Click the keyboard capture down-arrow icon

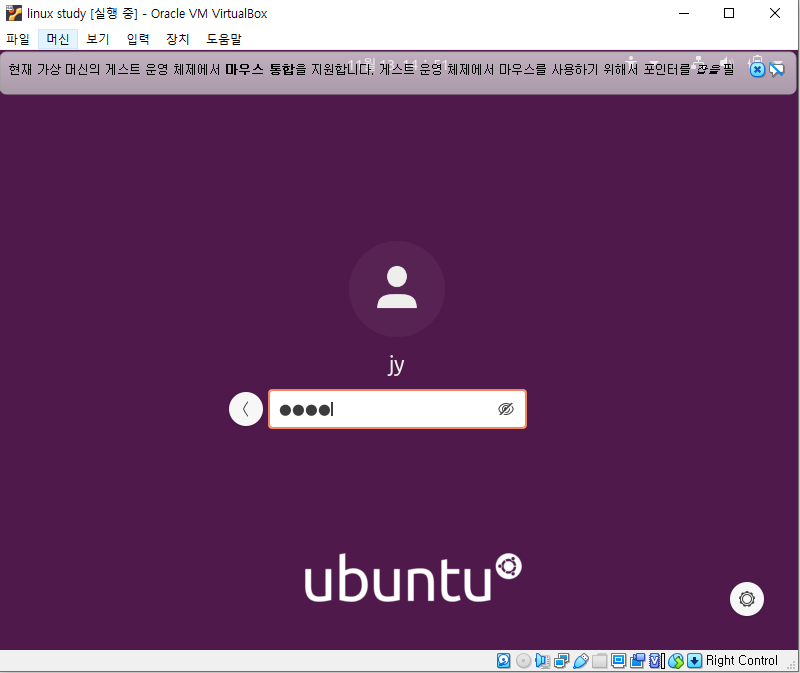(x=694, y=661)
